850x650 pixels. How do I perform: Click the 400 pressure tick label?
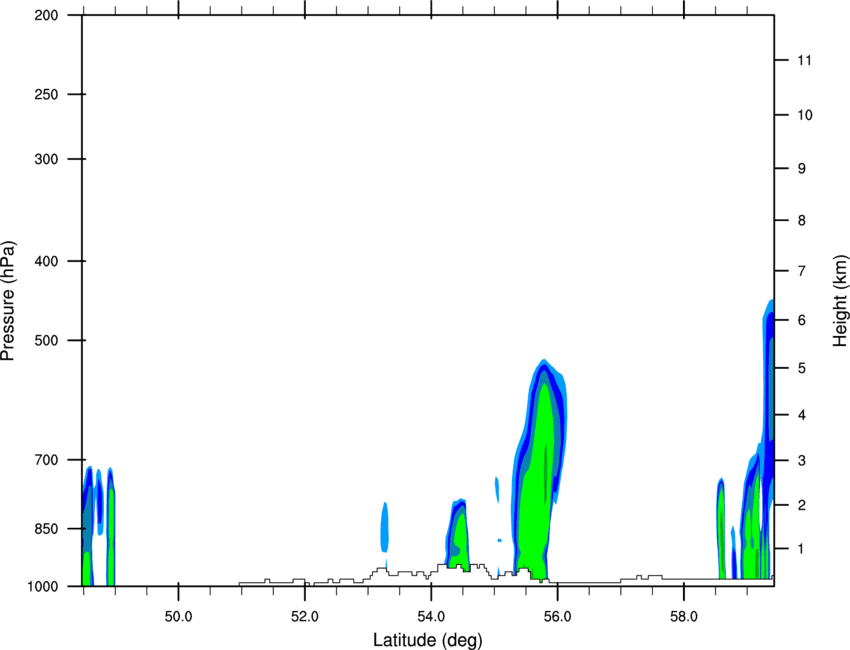coord(47,261)
